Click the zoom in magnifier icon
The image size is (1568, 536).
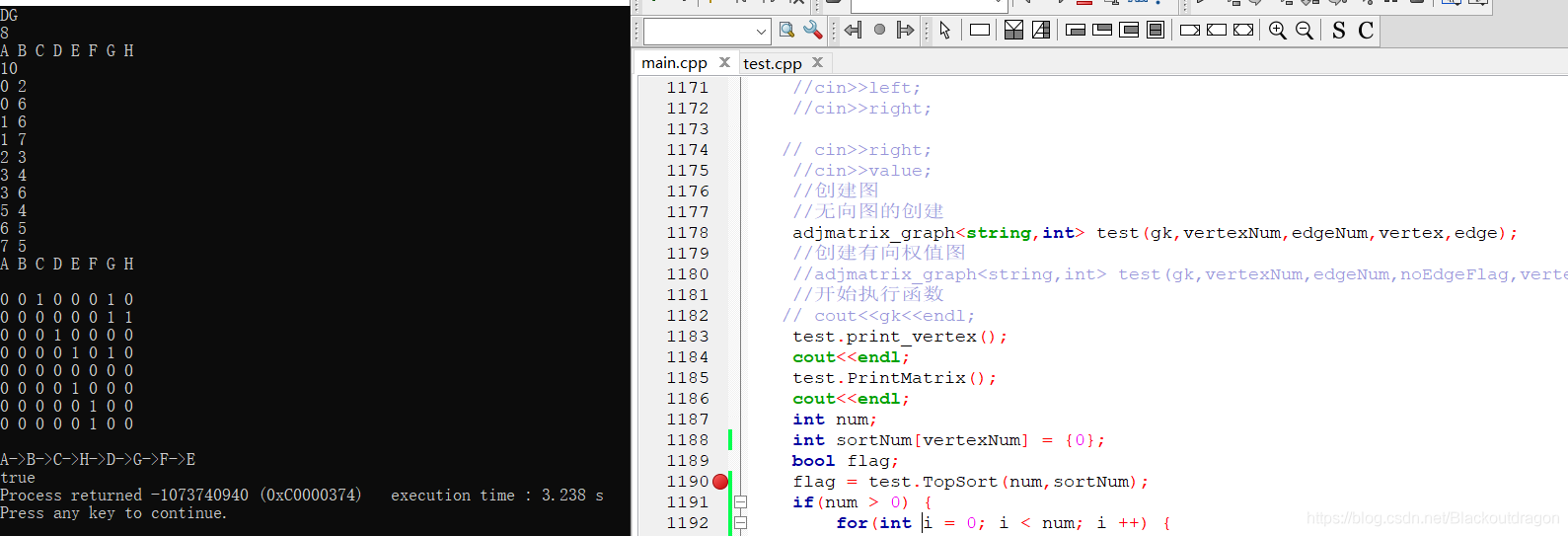[x=1278, y=31]
